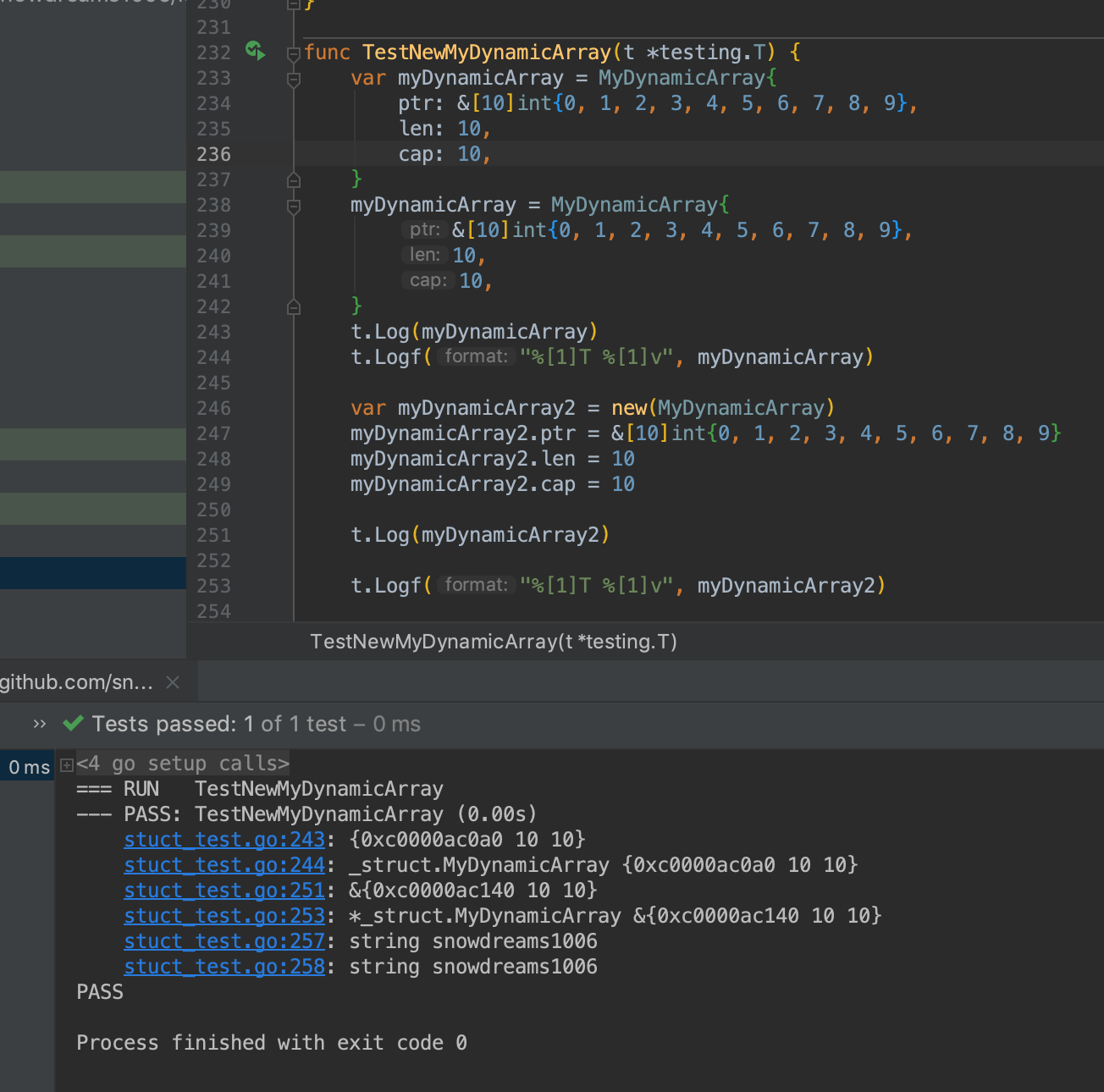The width and height of the screenshot is (1104, 1092).
Task: Open the stuct_test.go:251 link
Action: [x=224, y=890]
